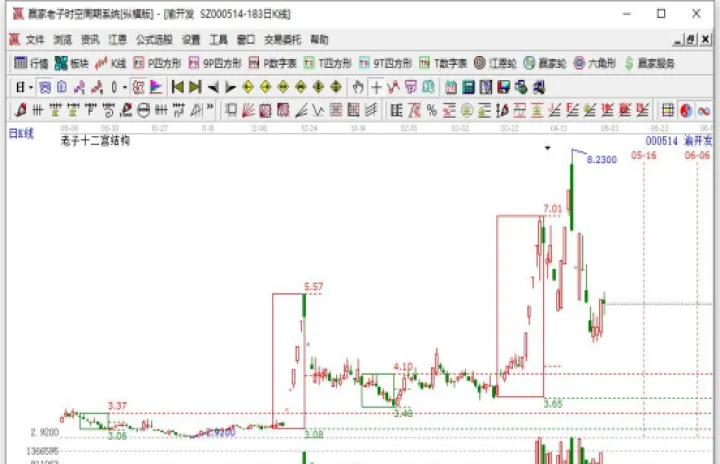Viewport: 720px width, 464px height.
Task: Step chart left with black arrow
Action: point(213,87)
